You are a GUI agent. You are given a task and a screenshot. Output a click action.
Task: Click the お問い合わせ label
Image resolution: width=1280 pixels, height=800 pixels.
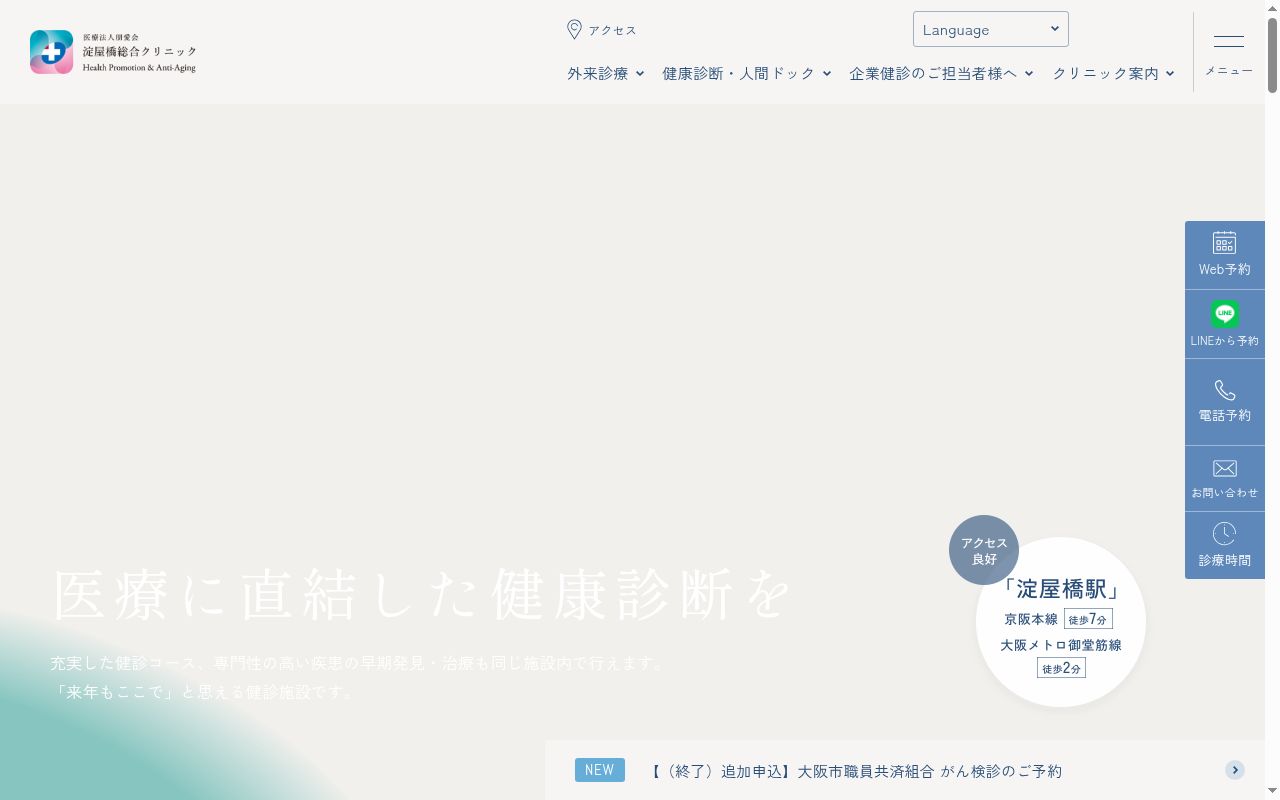pos(1225,492)
